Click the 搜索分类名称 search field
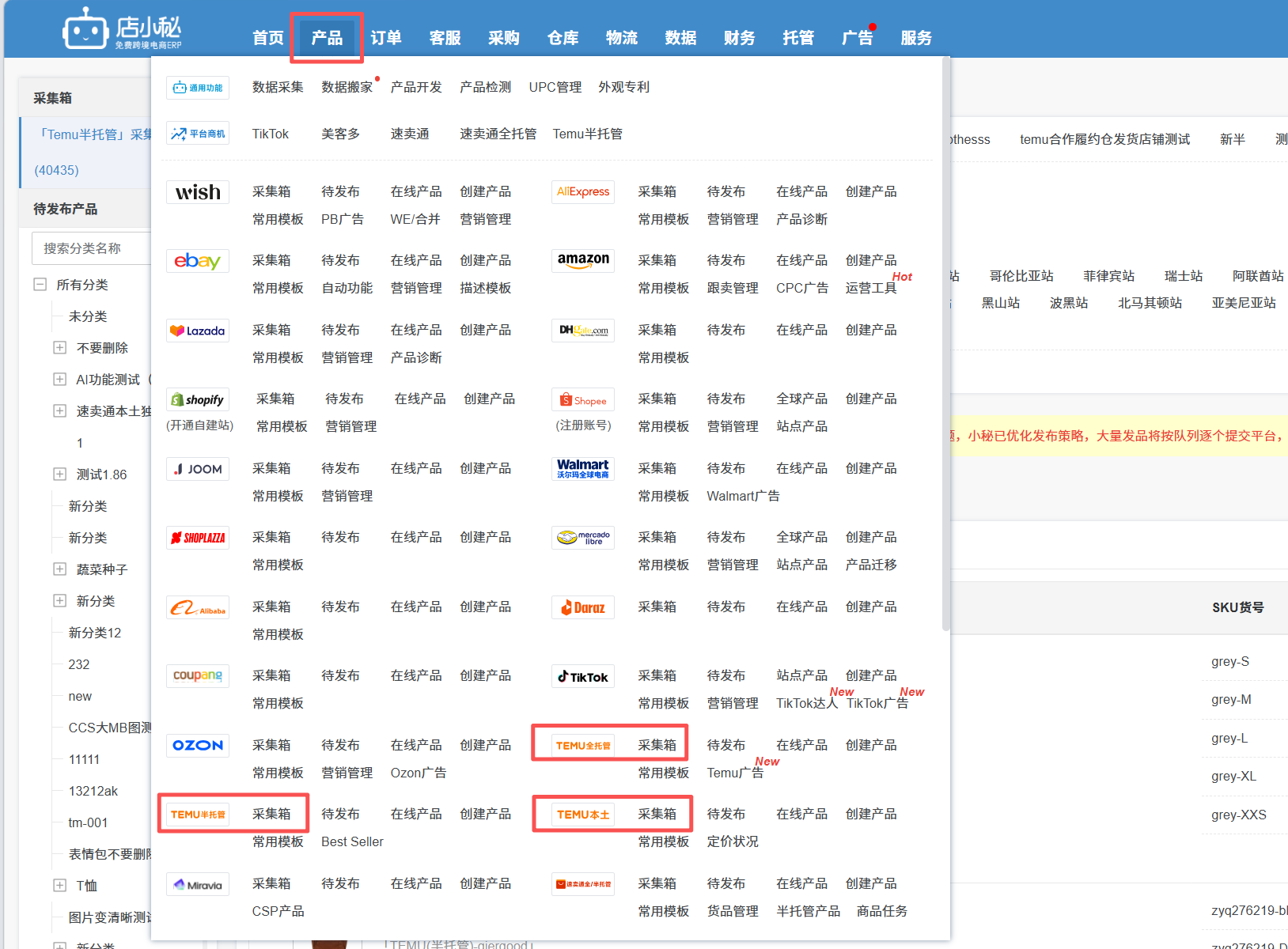This screenshot has height=949, width=1288. point(92,248)
